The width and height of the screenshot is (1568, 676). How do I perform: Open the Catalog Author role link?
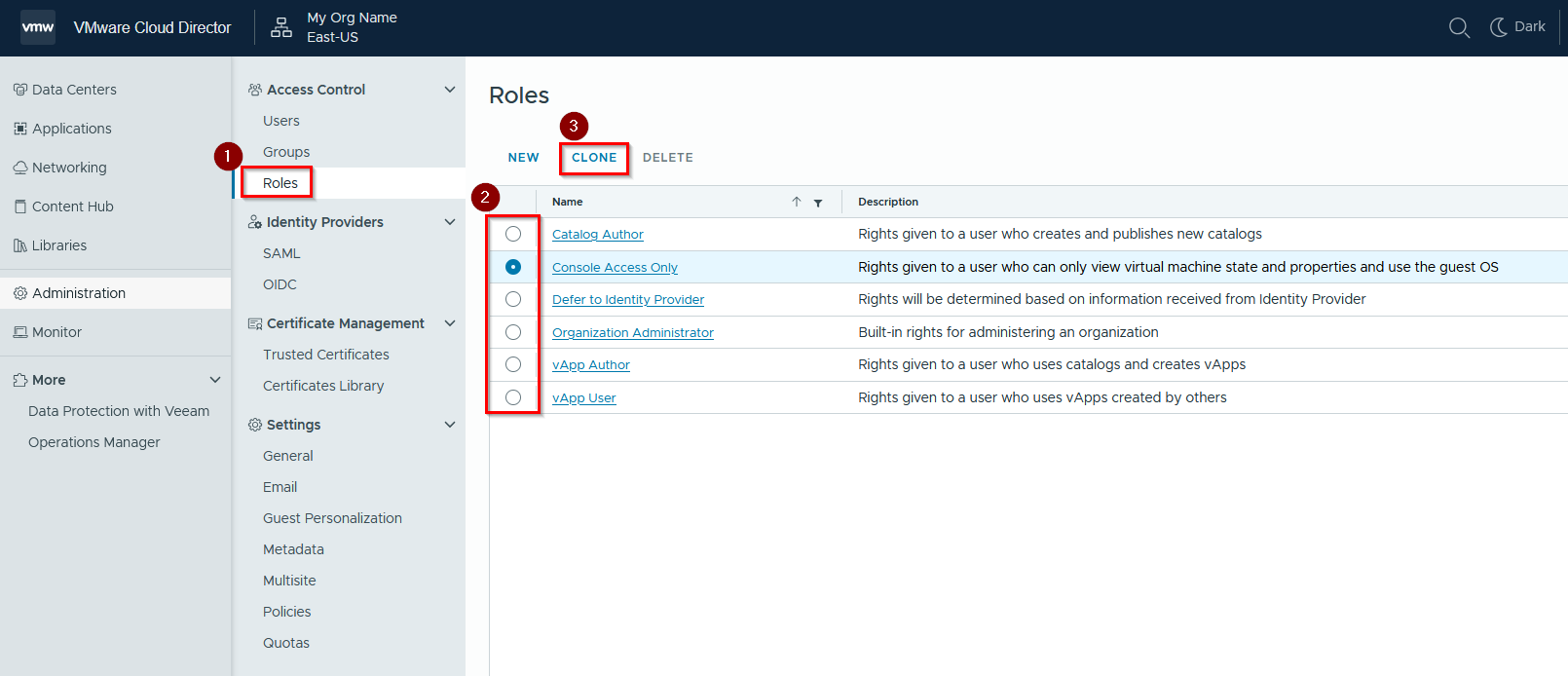click(598, 235)
